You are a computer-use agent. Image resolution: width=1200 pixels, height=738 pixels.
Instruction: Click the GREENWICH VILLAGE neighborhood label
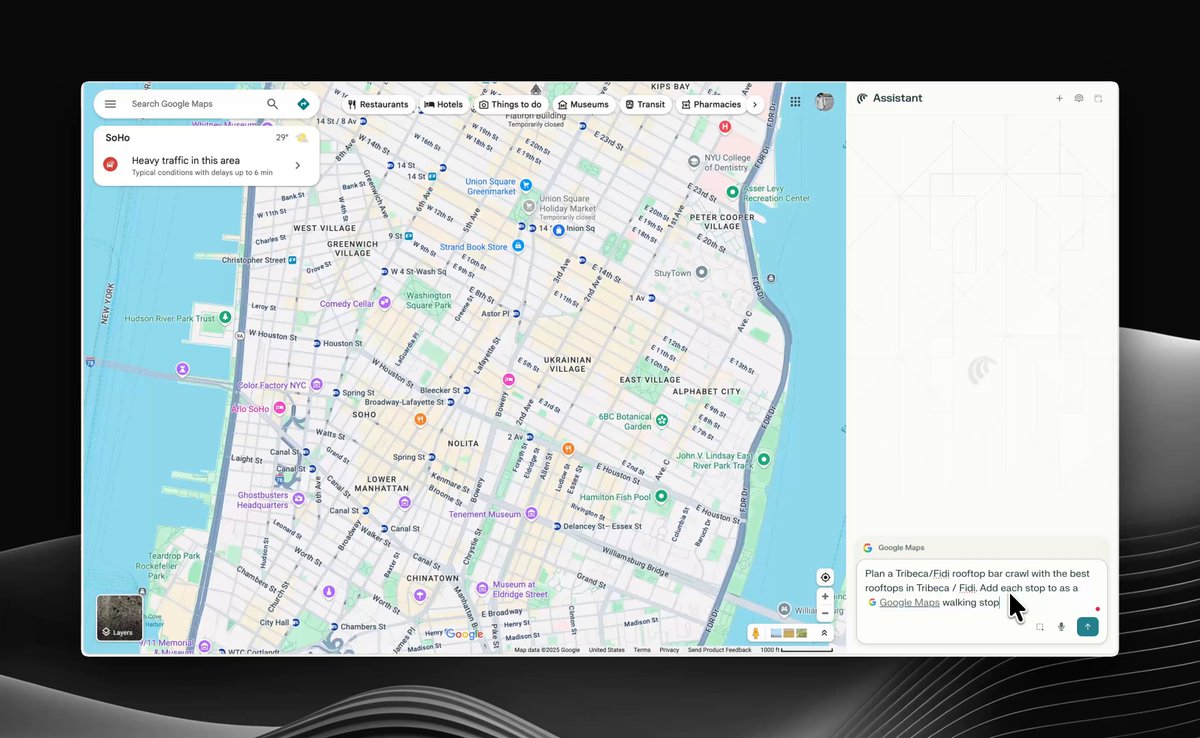tap(353, 248)
